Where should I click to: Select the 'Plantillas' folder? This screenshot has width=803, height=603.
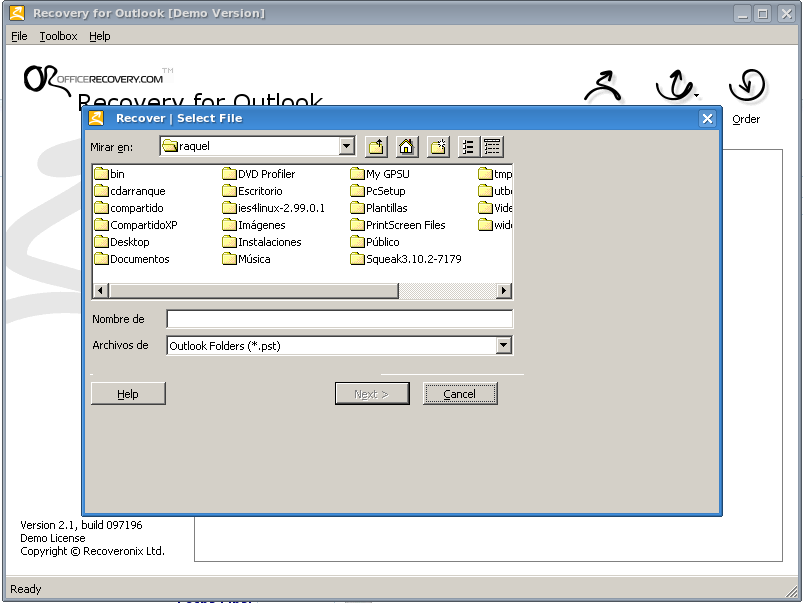379,207
